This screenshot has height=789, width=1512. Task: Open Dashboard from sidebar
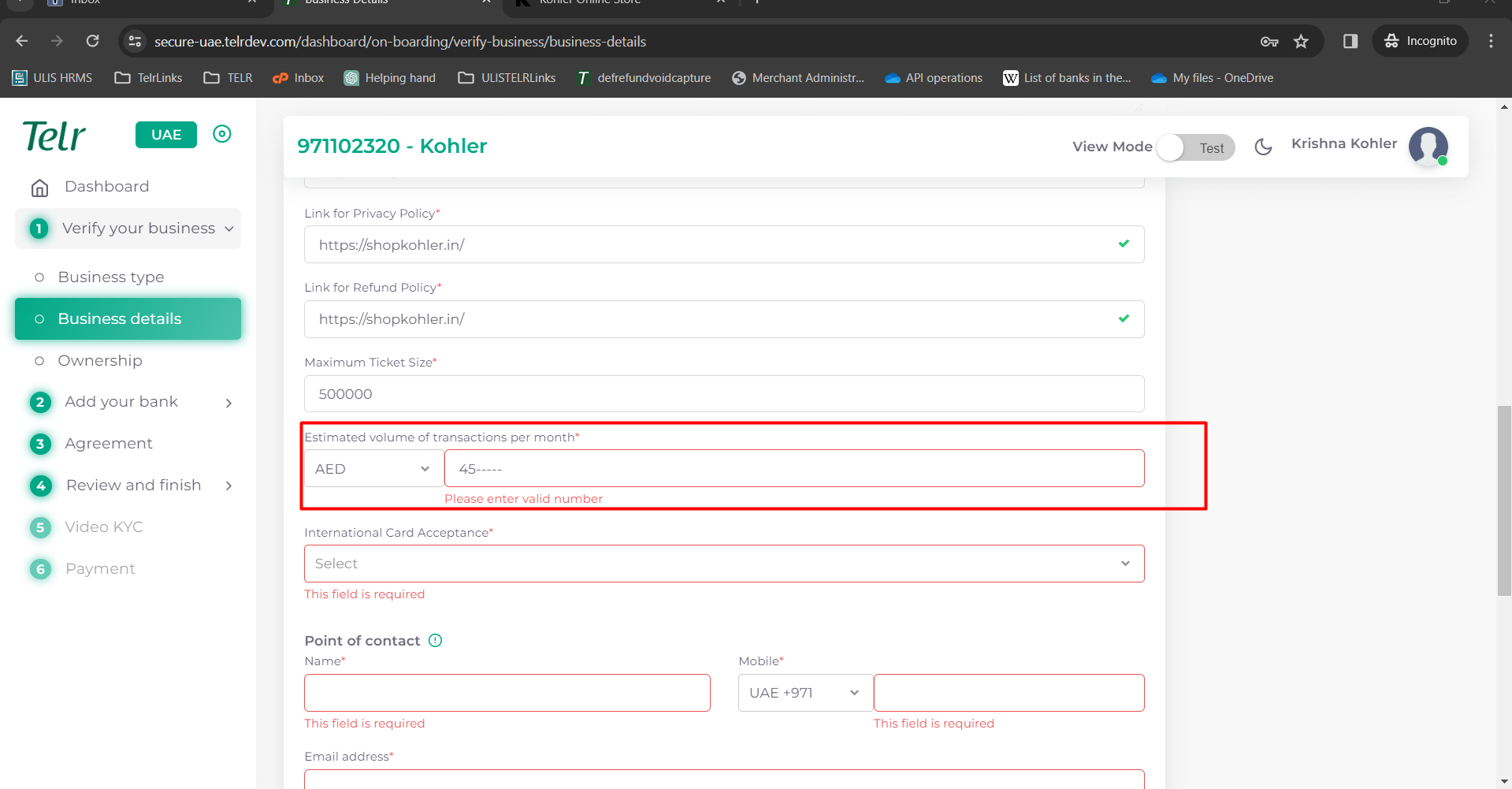click(x=106, y=187)
